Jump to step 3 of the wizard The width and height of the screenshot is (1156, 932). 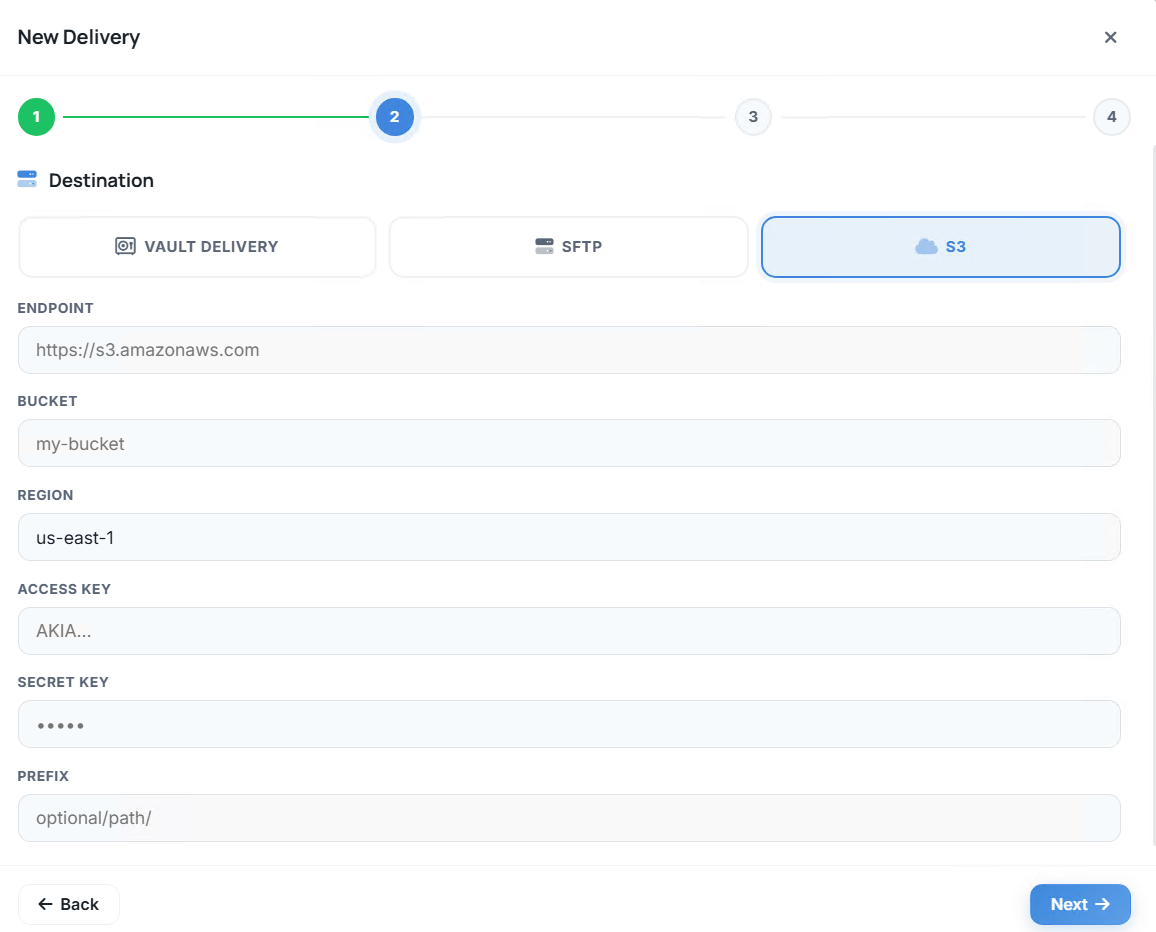753,116
